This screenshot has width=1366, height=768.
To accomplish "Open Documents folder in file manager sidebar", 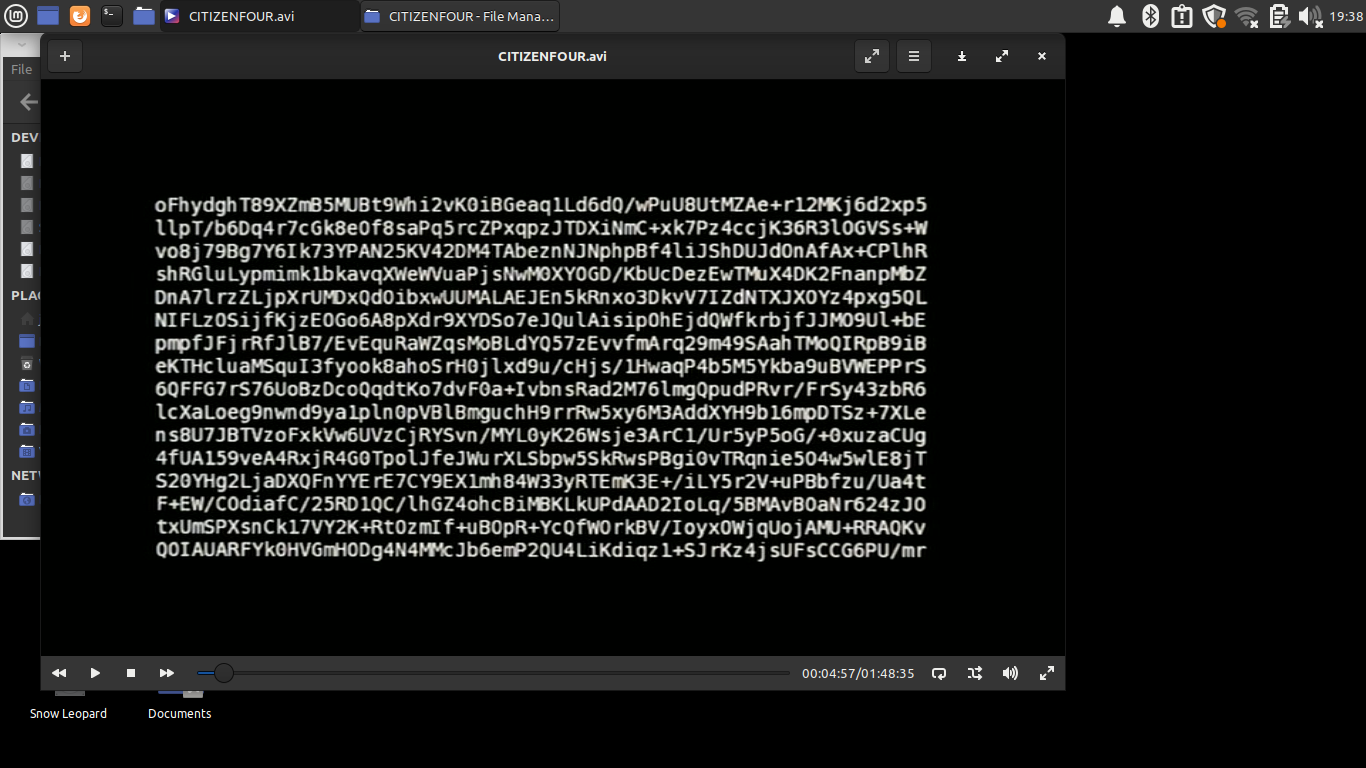I will pos(28,385).
